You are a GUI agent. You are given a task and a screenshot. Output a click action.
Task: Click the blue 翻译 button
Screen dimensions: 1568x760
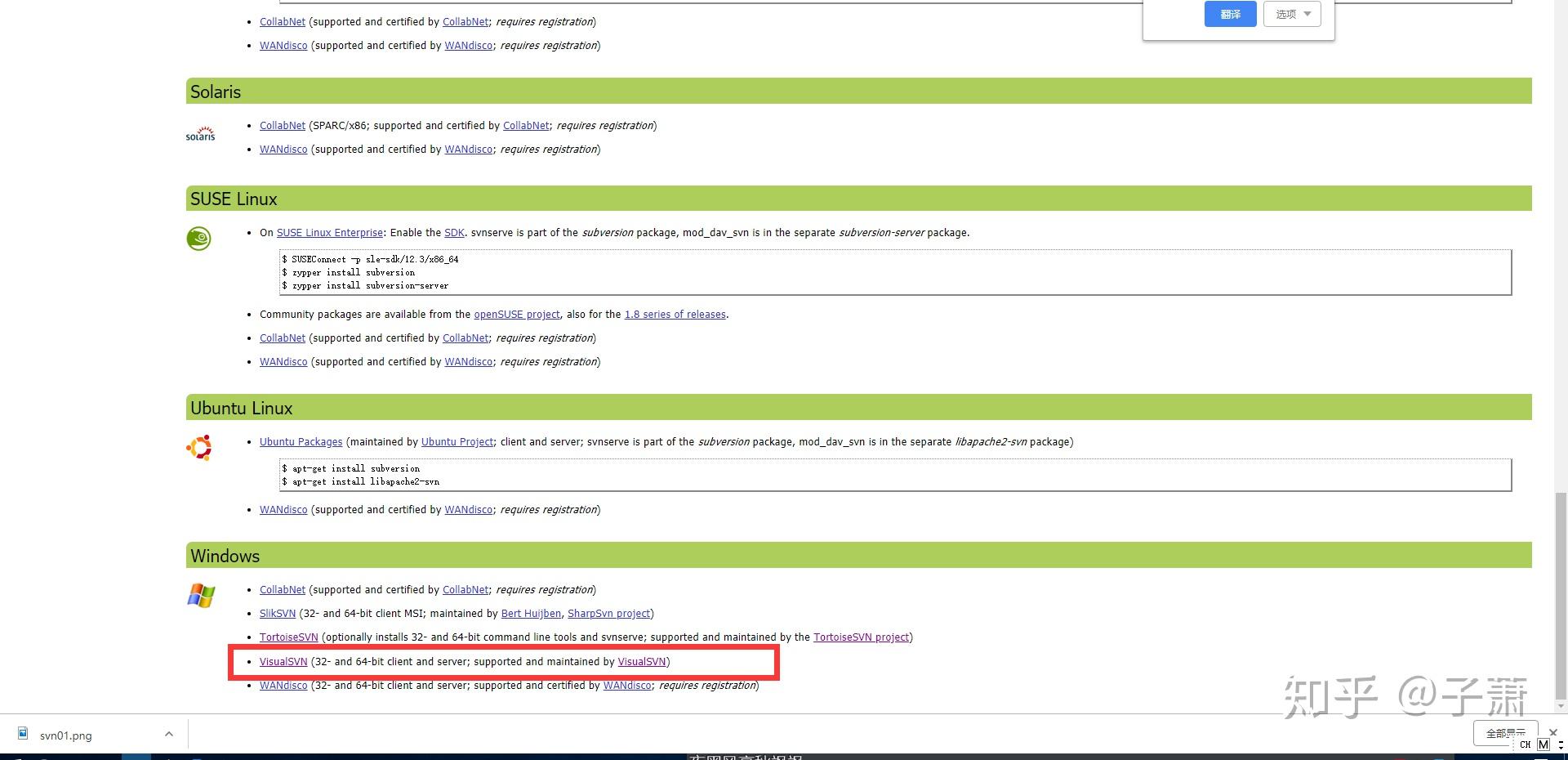point(1230,14)
